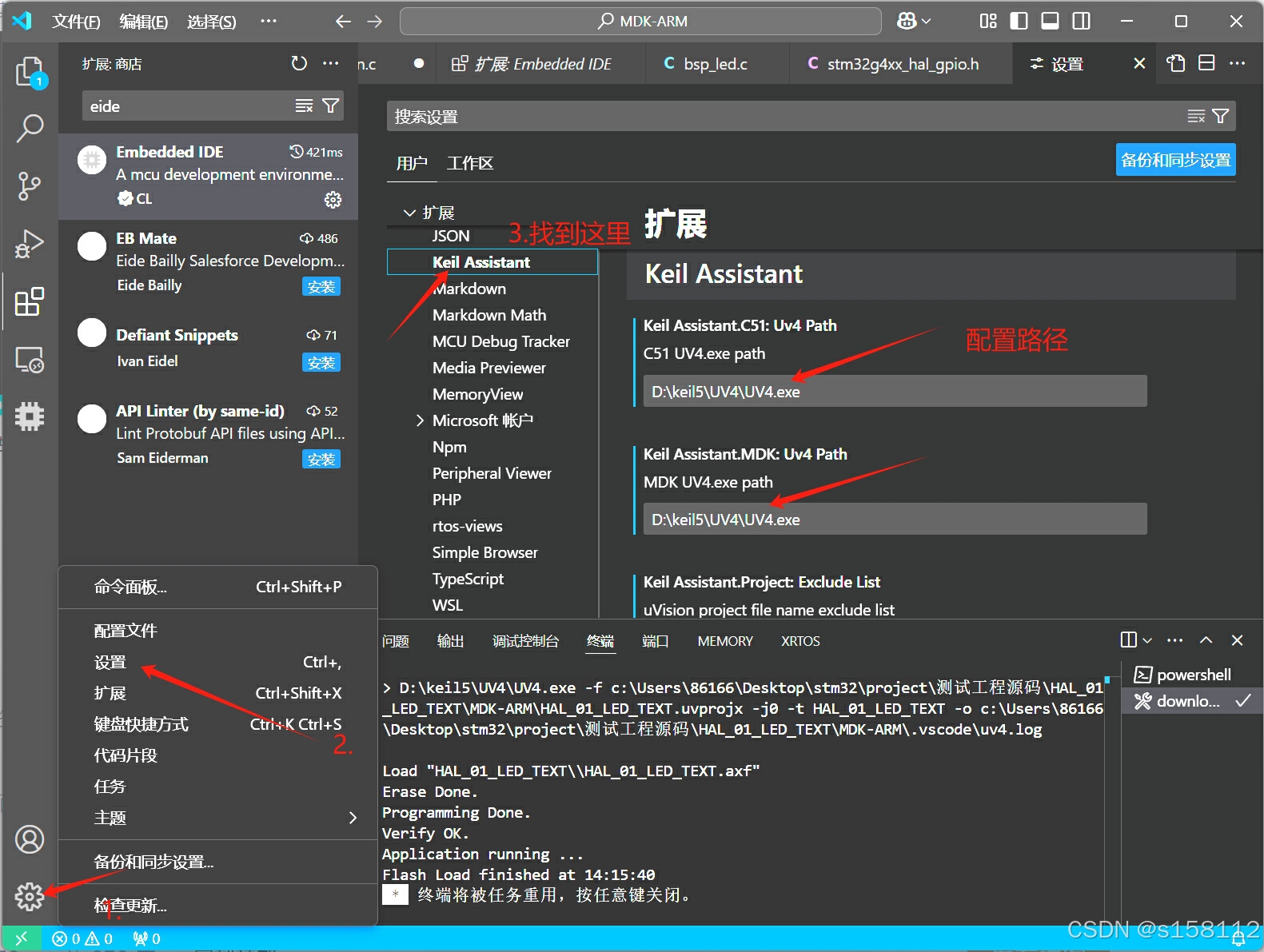Filter extensions with the funnel icon
The height and width of the screenshot is (952, 1264).
[330, 106]
